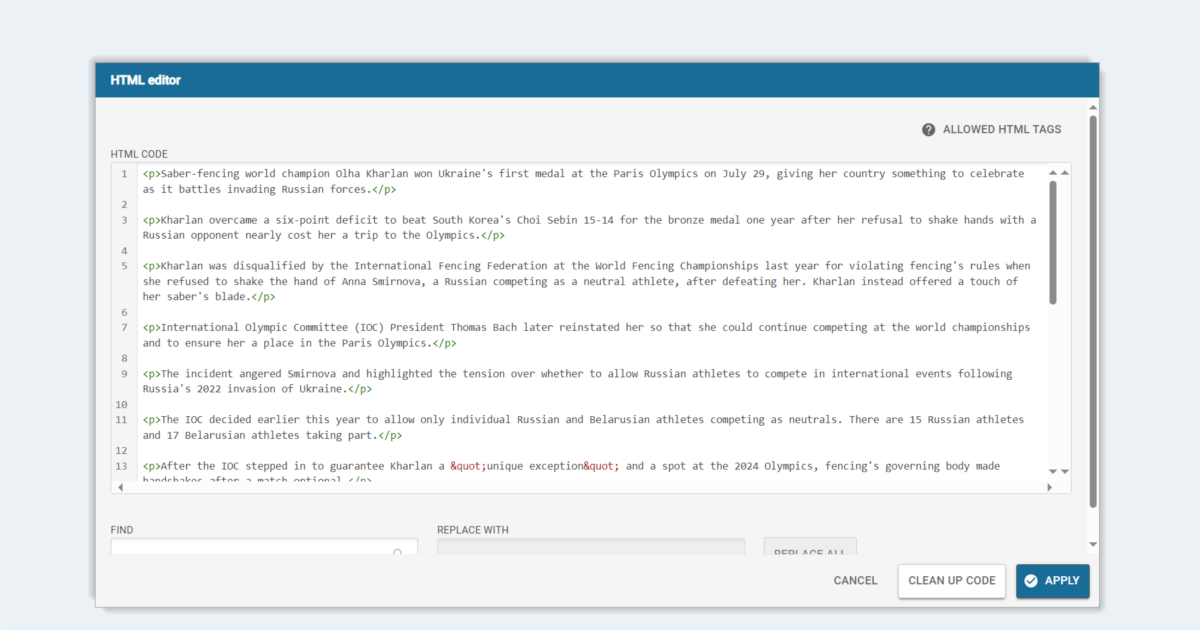
Task: Click line number 1 in the gutter
Action: 124,174
